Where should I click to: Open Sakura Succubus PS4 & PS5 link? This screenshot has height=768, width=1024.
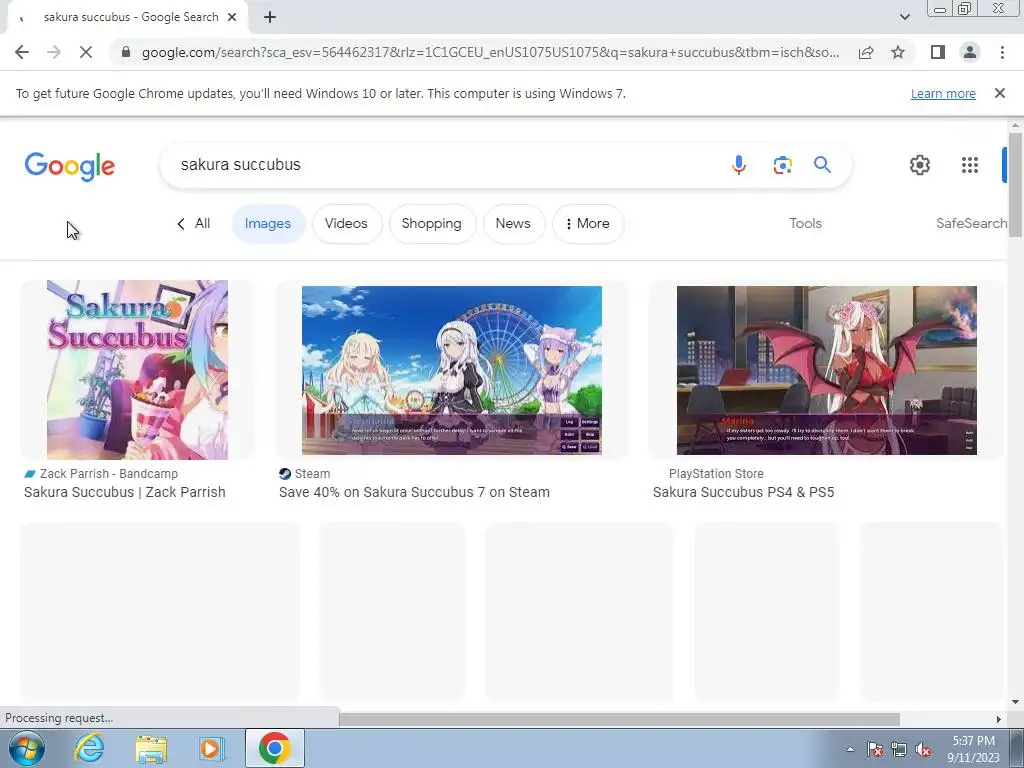pos(743,492)
